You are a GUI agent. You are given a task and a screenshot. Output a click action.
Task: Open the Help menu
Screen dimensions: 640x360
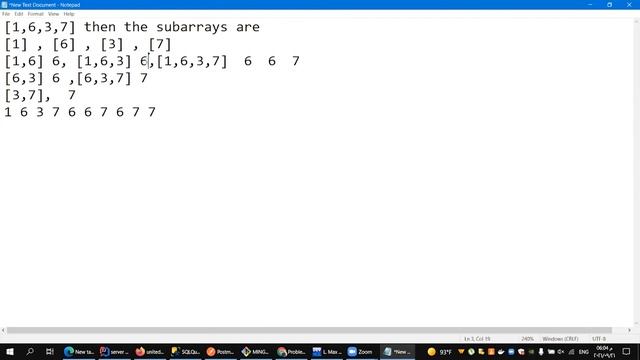tap(69, 14)
